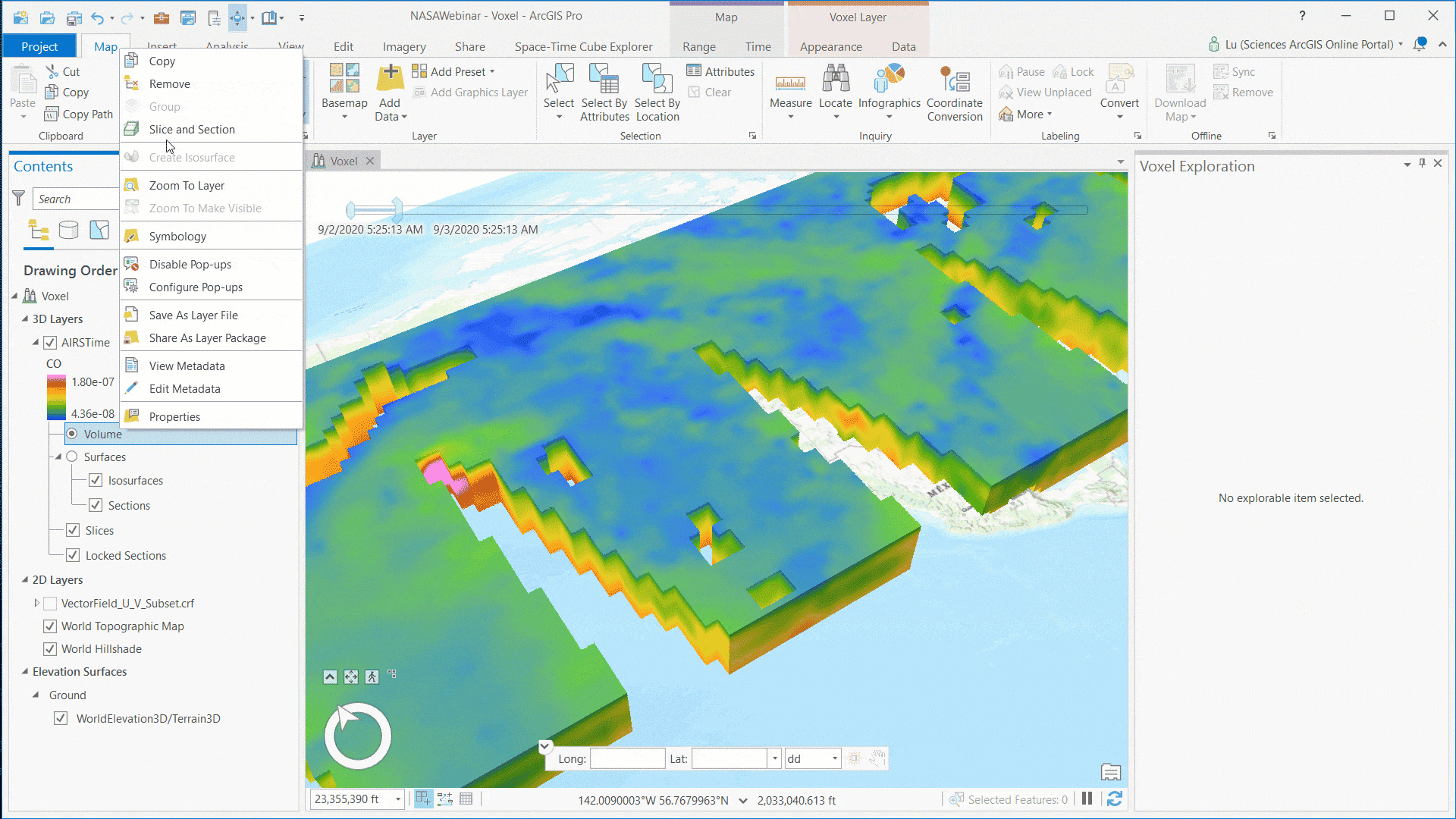
Task: Click the Slice and Section tool icon
Action: pos(133,128)
